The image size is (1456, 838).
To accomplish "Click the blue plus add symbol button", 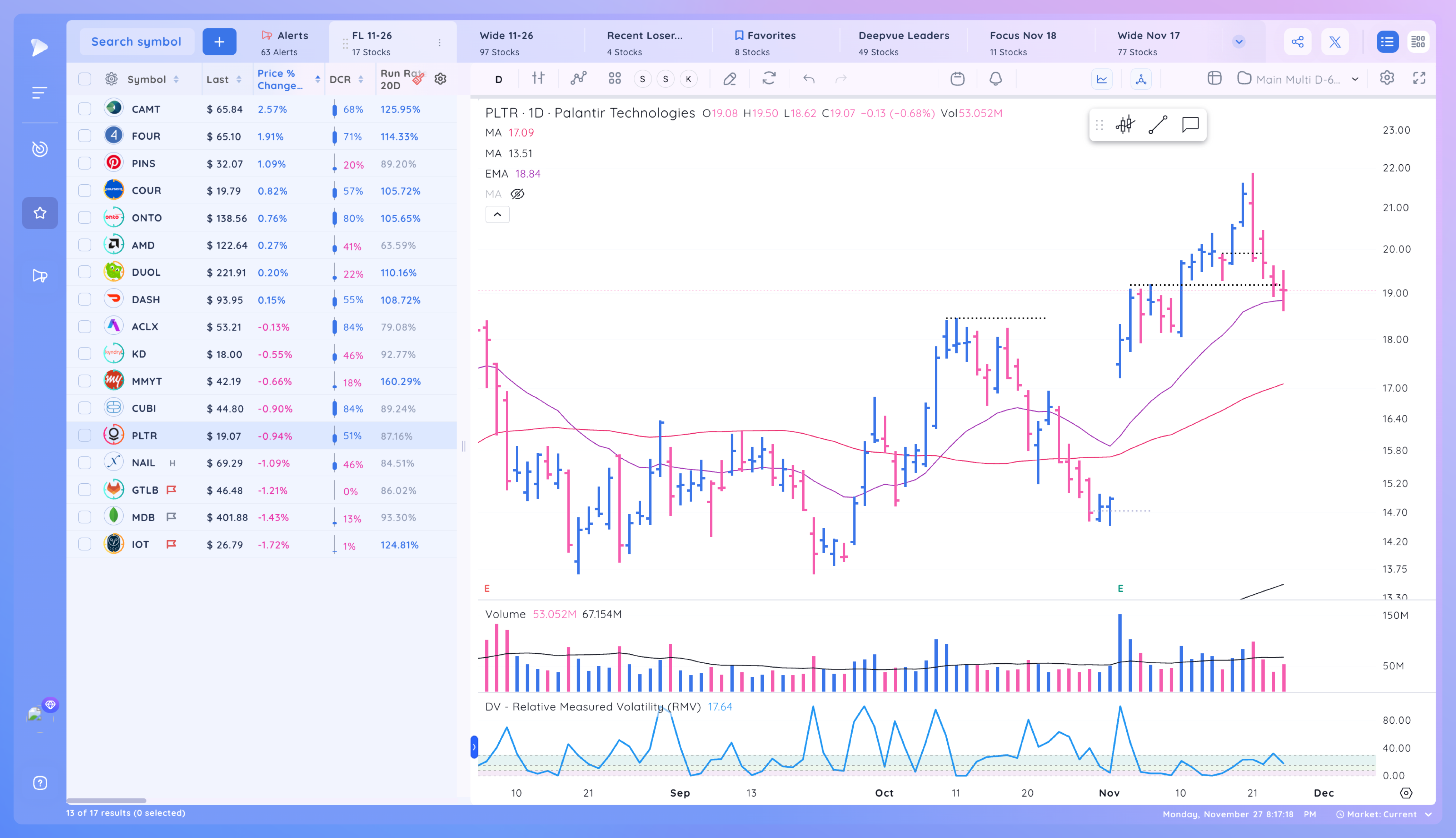I will 219,41.
